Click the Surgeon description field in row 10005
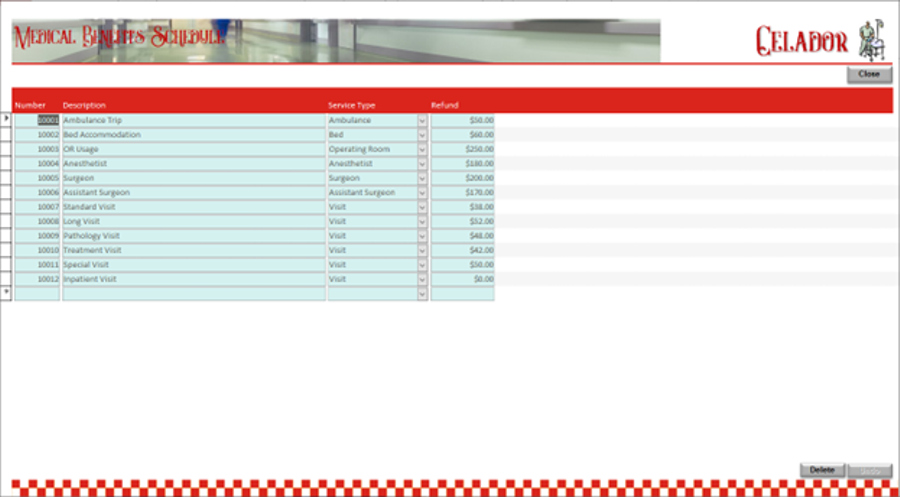Screen dimensions: 900x497 (193, 178)
